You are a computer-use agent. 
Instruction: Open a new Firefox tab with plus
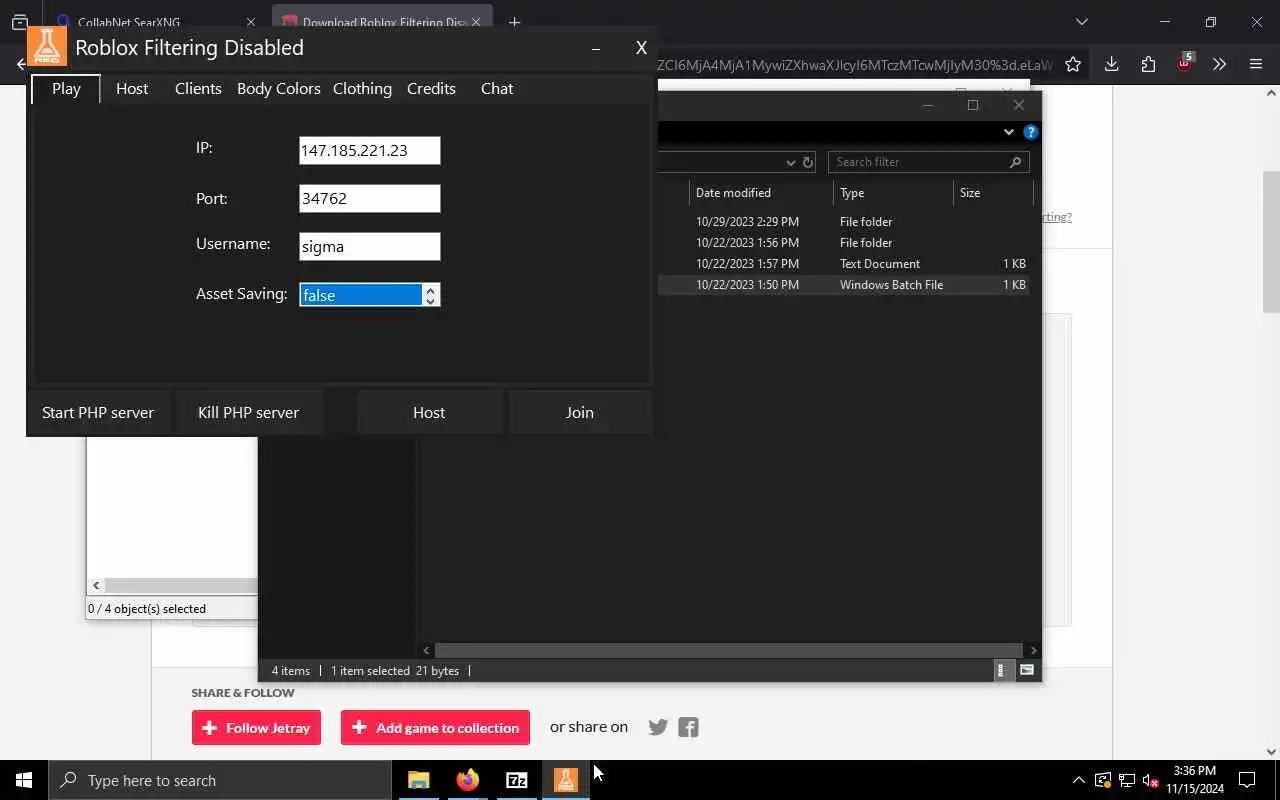coord(514,22)
